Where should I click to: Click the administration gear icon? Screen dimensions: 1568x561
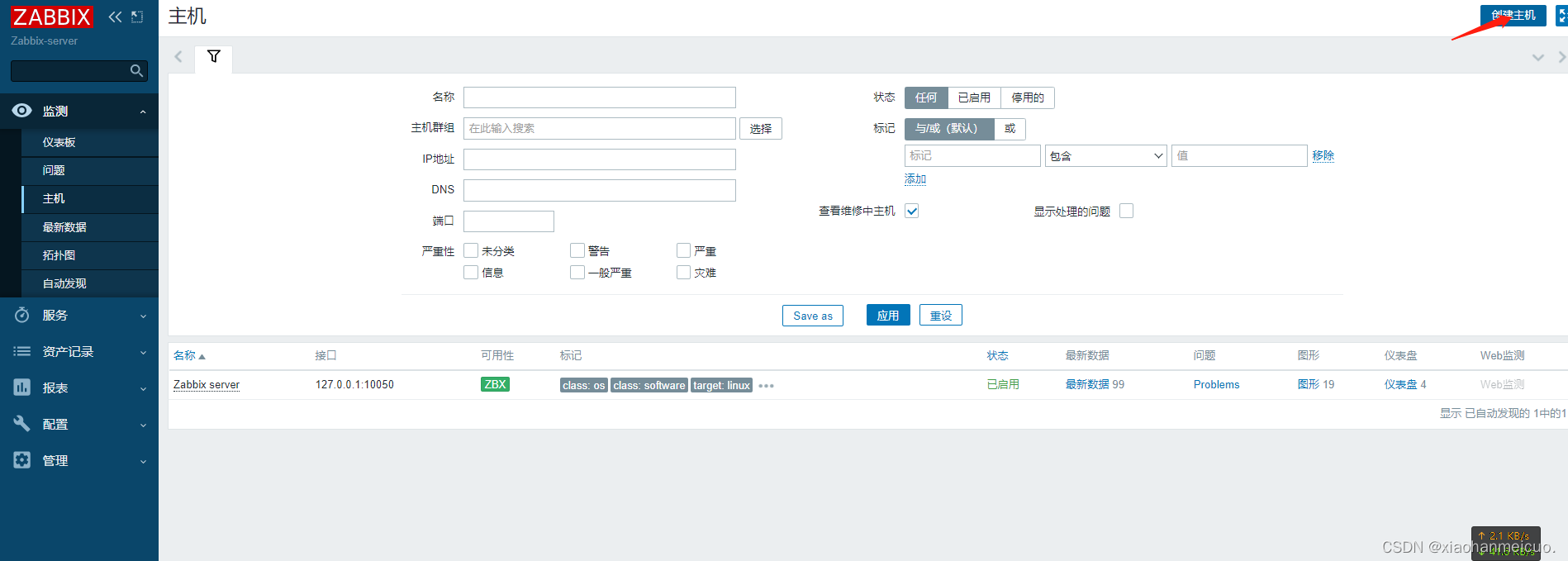tap(22, 460)
